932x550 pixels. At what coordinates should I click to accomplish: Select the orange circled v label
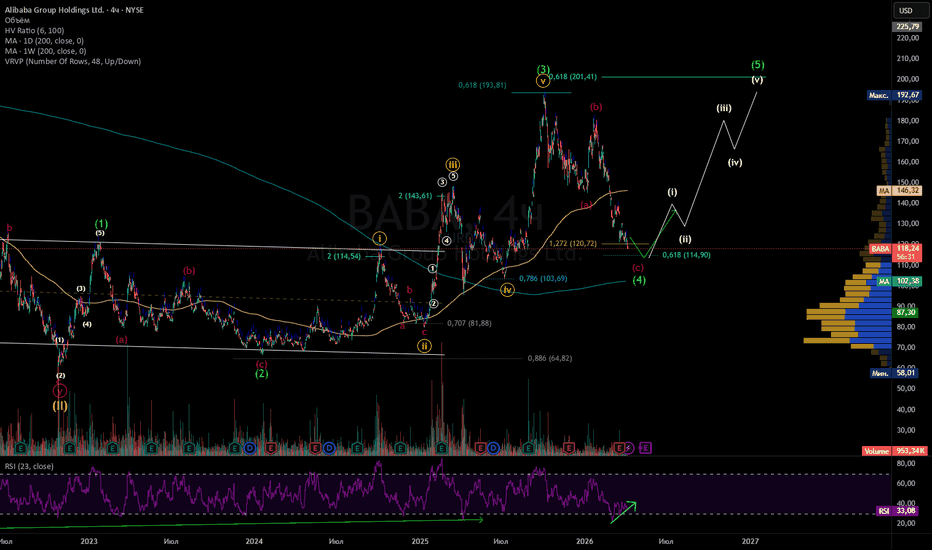543,81
